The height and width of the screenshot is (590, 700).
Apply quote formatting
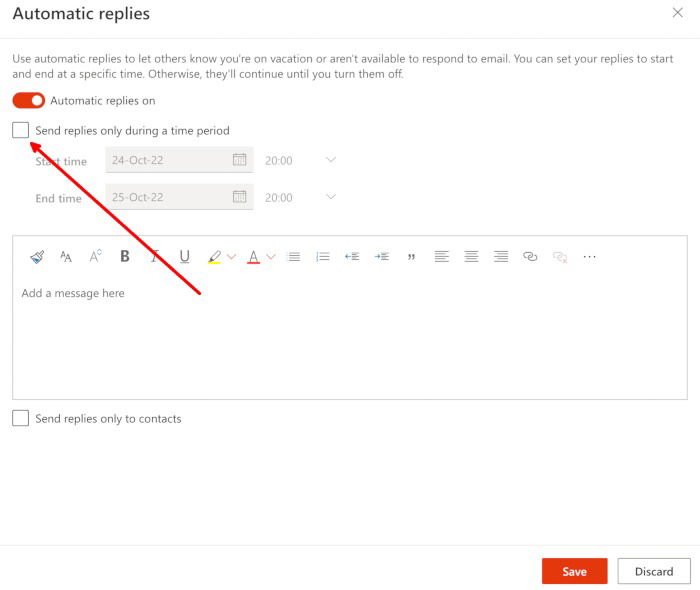(x=411, y=257)
